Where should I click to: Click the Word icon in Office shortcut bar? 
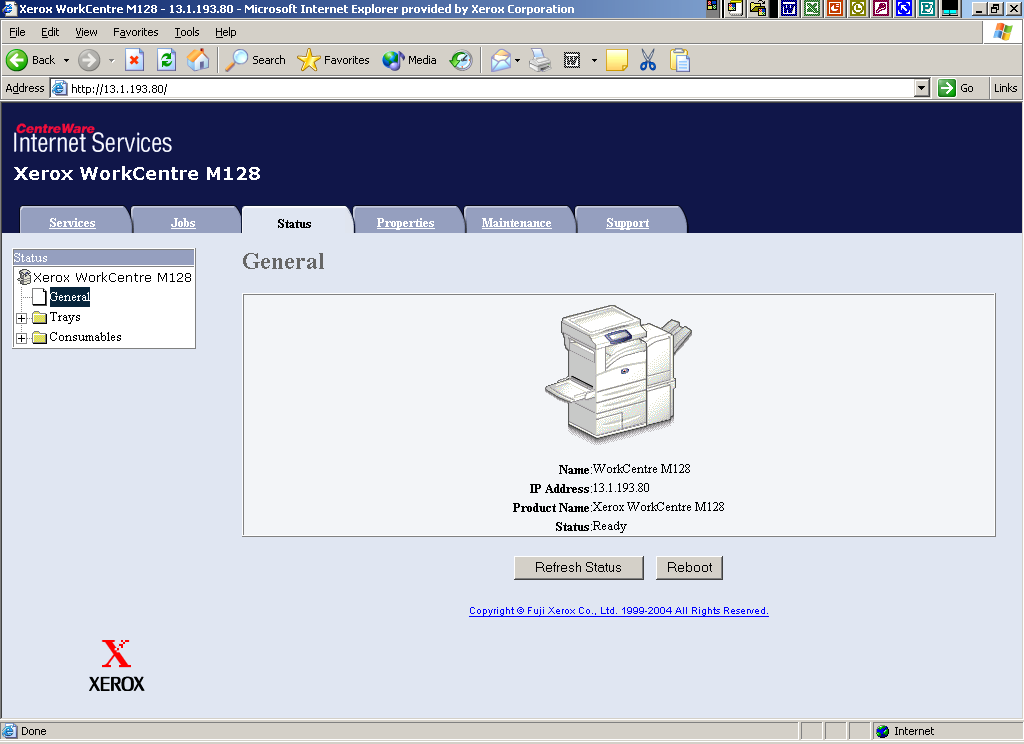pyautogui.click(x=788, y=8)
